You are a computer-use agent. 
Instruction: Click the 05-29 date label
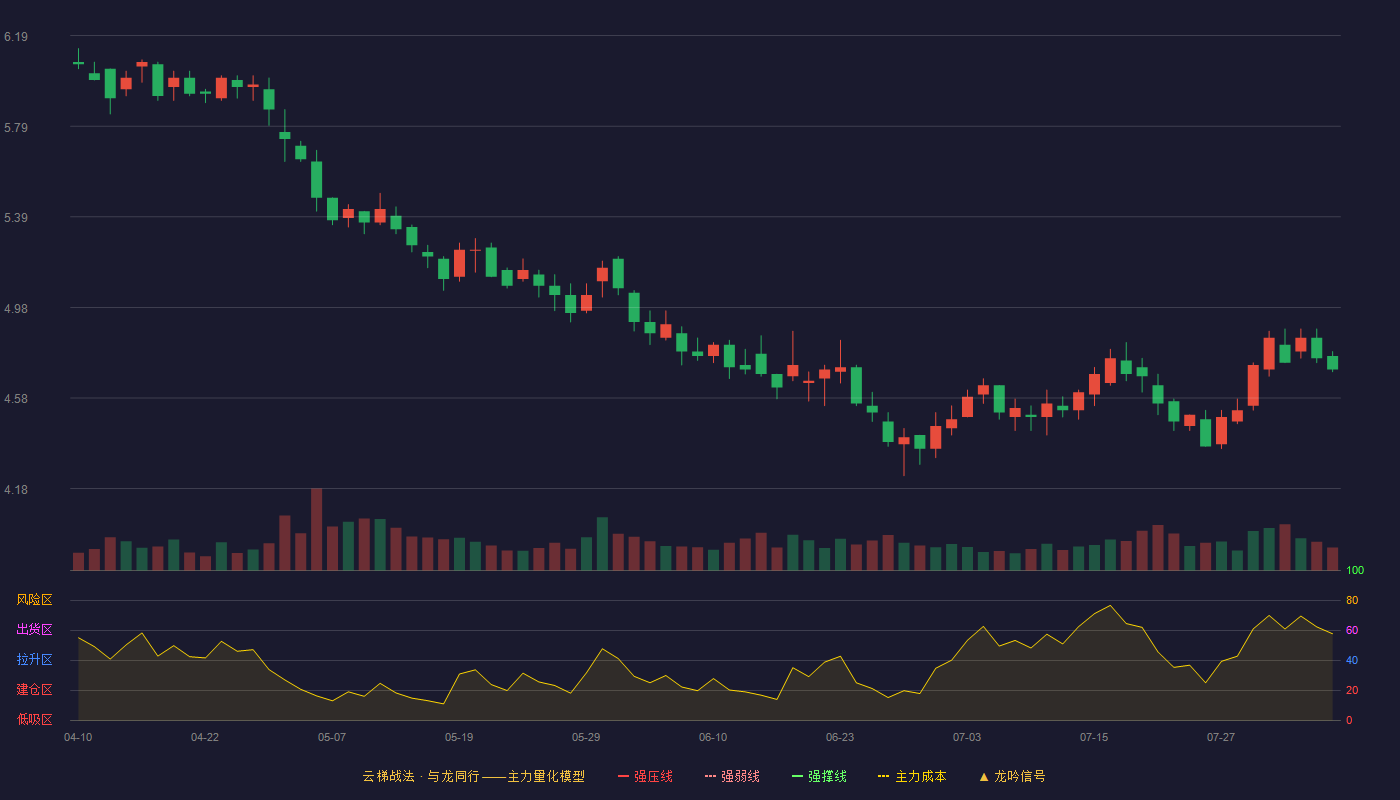(586, 737)
